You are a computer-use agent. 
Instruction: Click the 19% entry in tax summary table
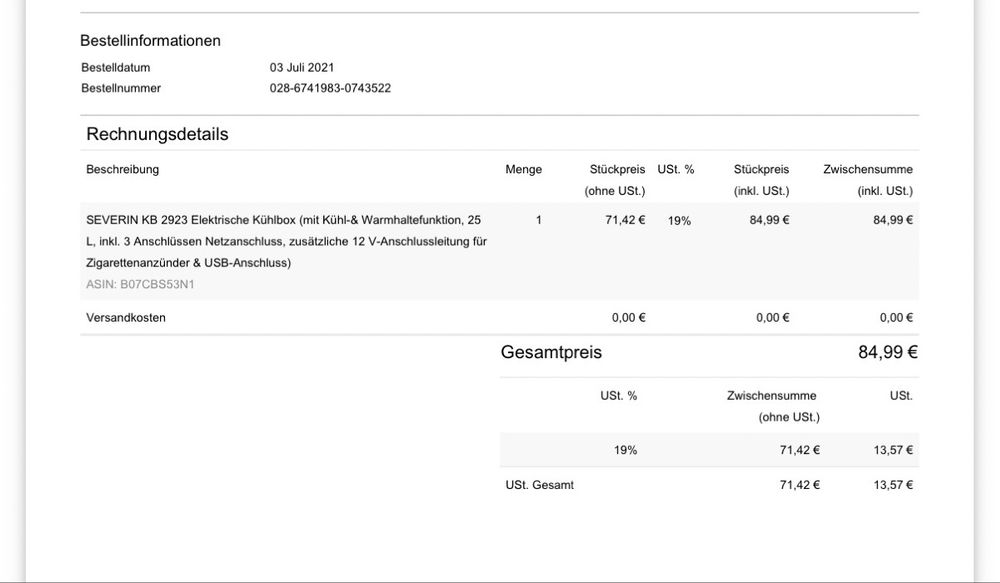625,450
